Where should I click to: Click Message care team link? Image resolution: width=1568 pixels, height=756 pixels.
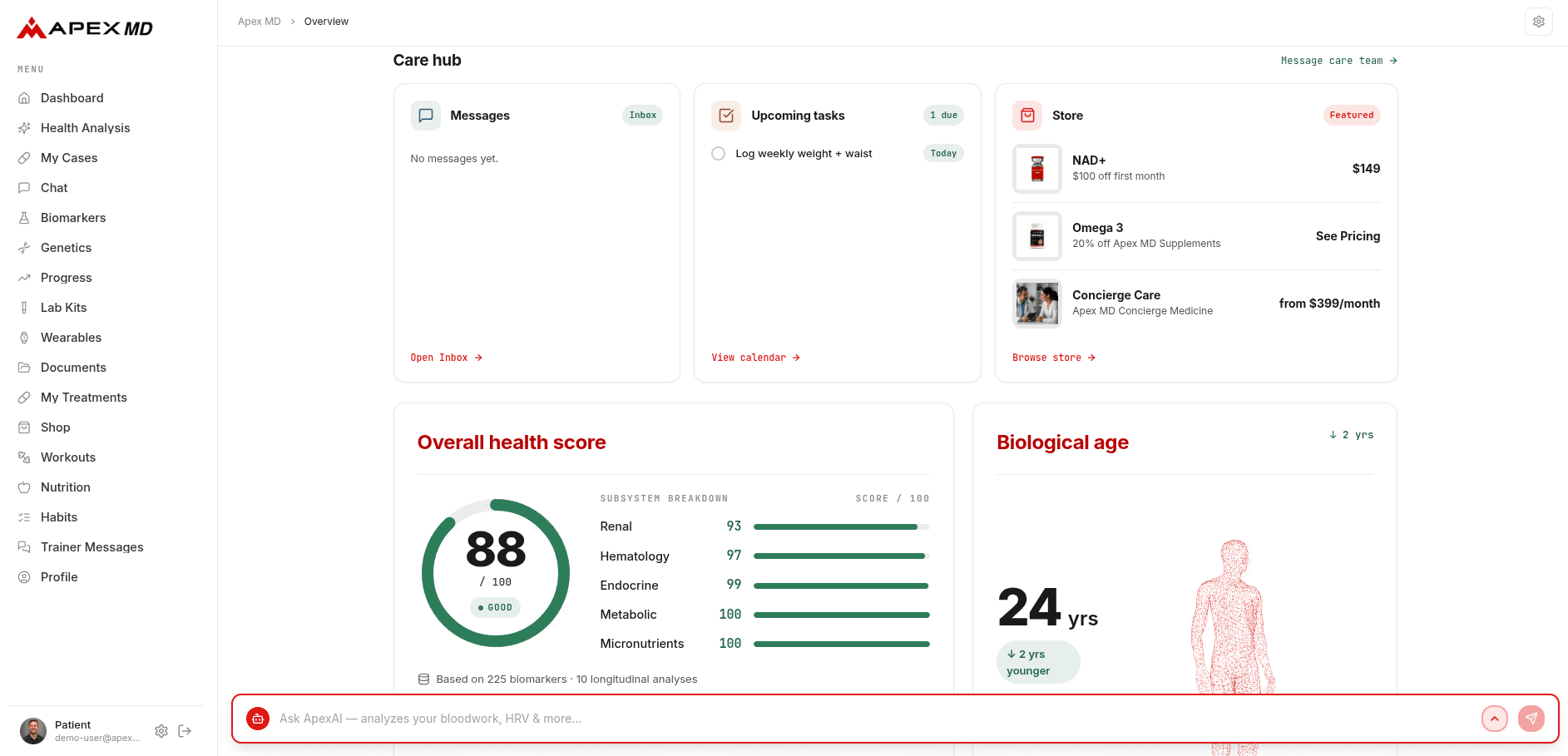coord(1339,61)
